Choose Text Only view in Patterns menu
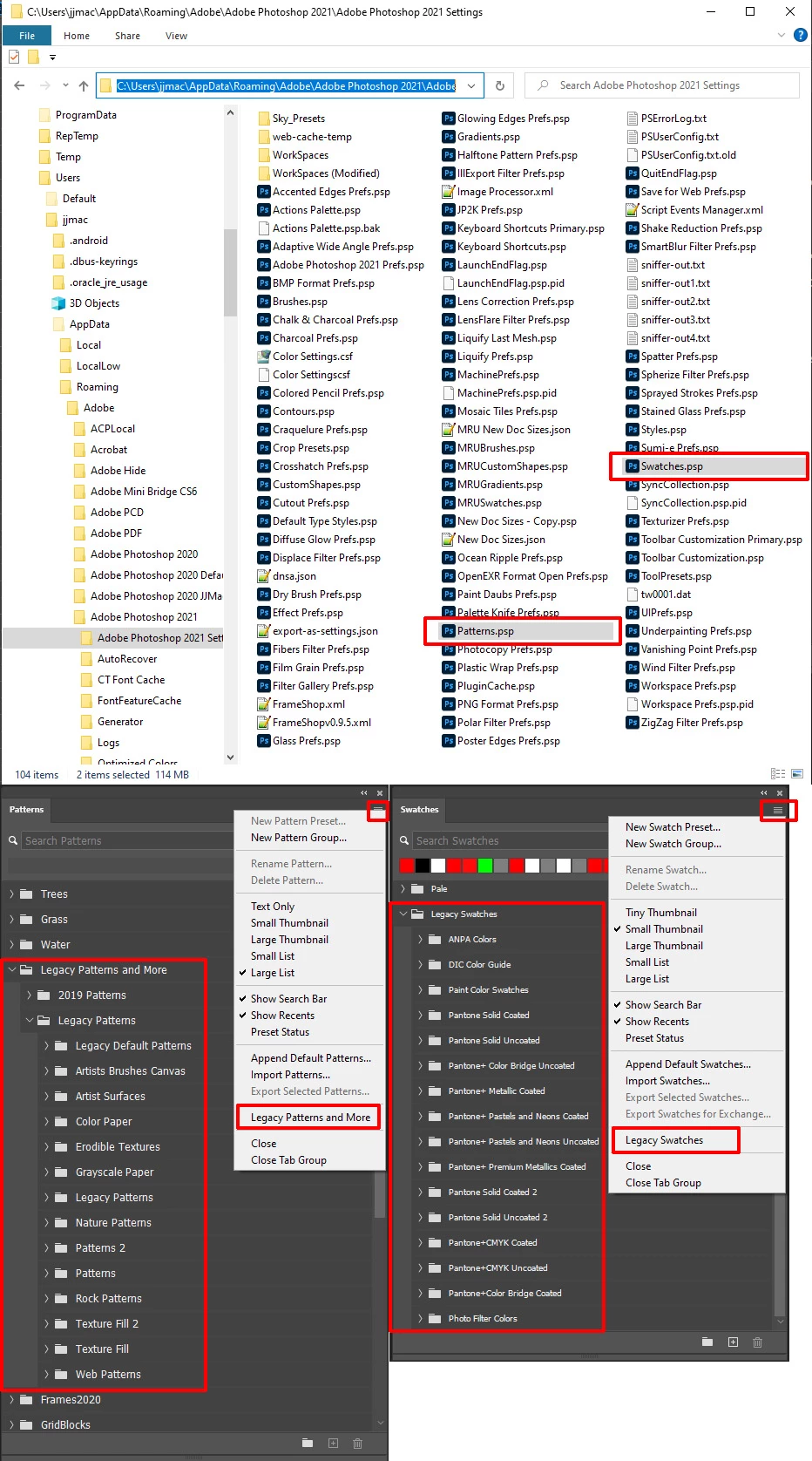Image resolution: width=812 pixels, height=1461 pixels. click(273, 907)
